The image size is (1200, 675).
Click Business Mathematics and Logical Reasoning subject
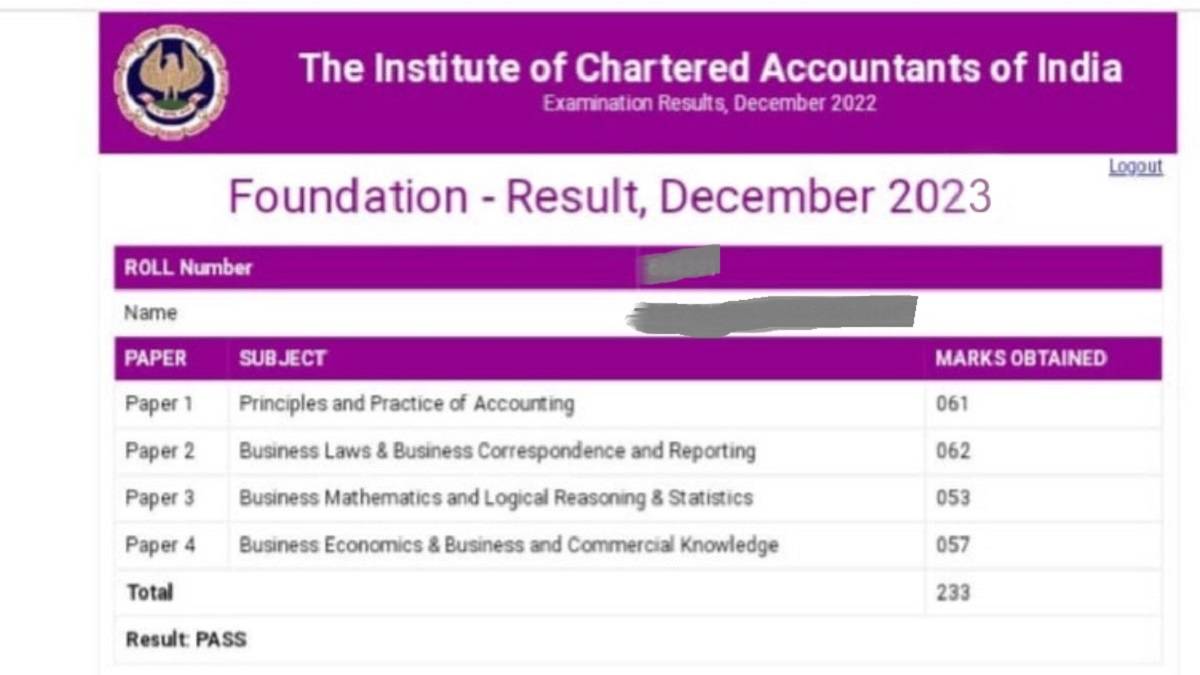coord(494,498)
